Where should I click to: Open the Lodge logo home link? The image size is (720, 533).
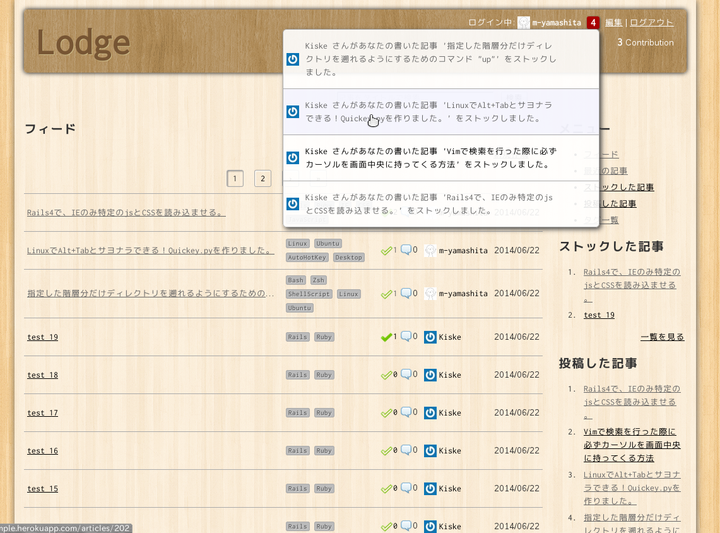tap(83, 43)
